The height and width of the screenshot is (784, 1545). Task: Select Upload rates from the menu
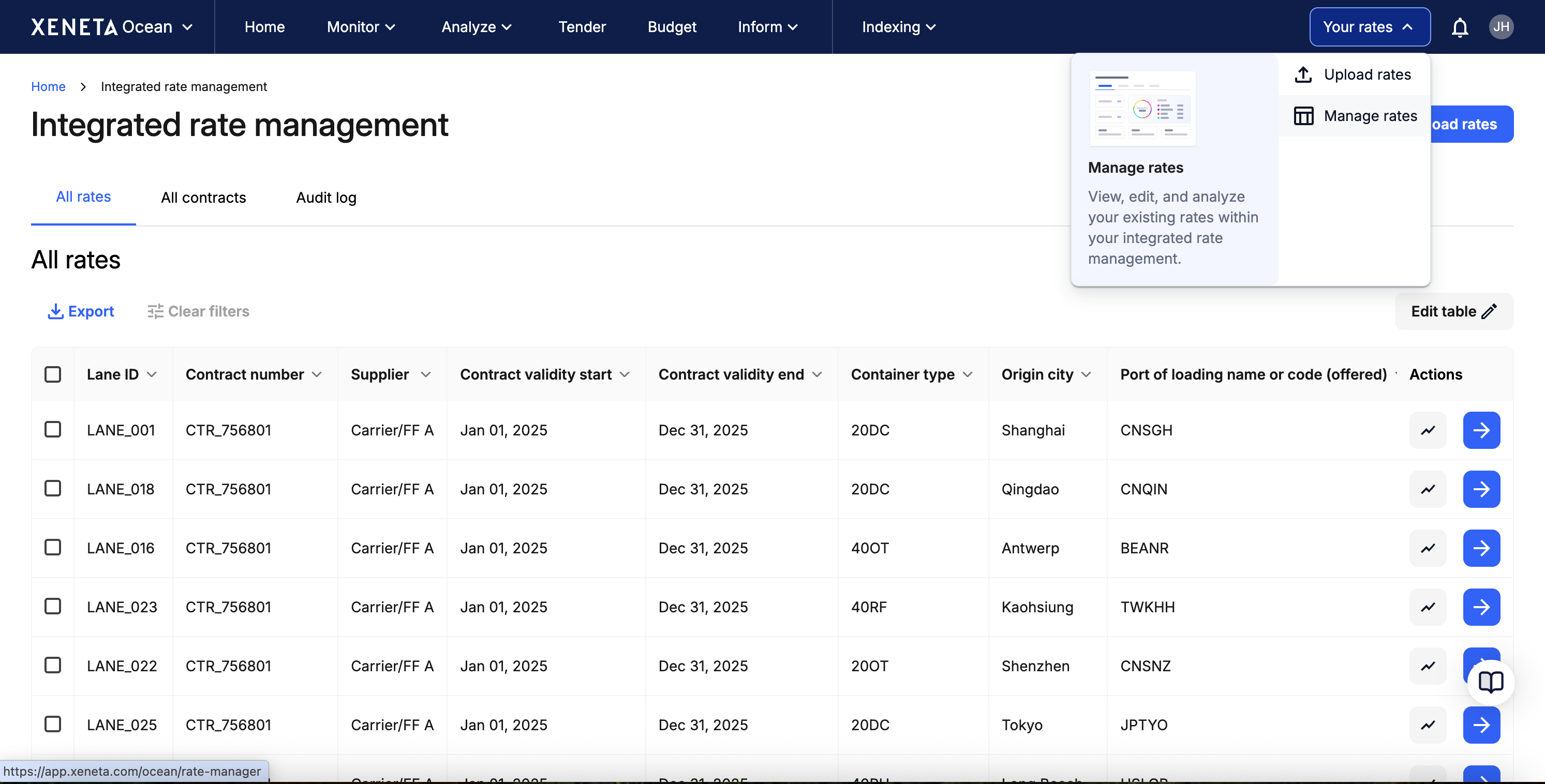(x=1354, y=75)
